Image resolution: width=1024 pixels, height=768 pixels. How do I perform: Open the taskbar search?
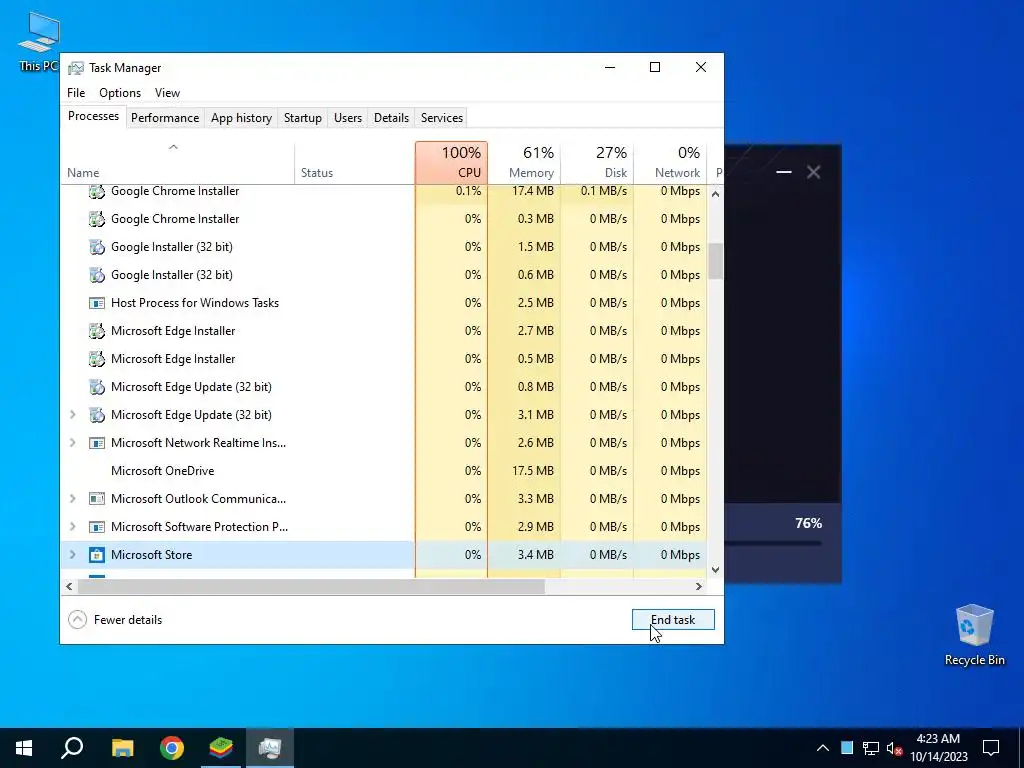72,748
